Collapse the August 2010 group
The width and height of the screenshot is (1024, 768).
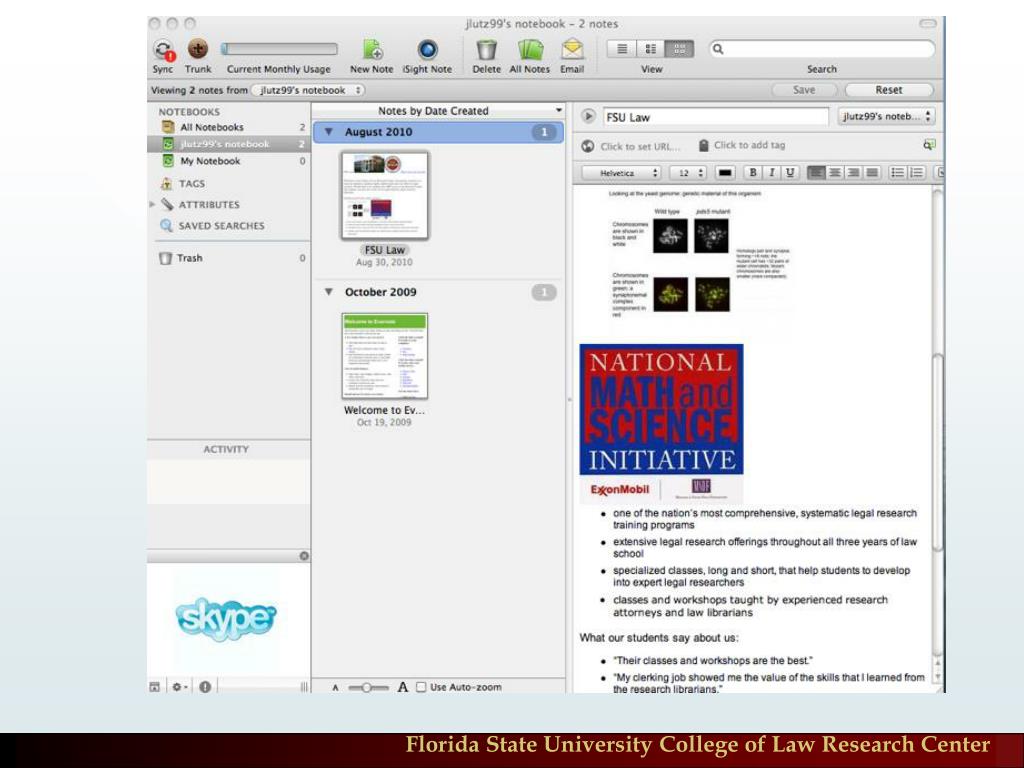[329, 132]
